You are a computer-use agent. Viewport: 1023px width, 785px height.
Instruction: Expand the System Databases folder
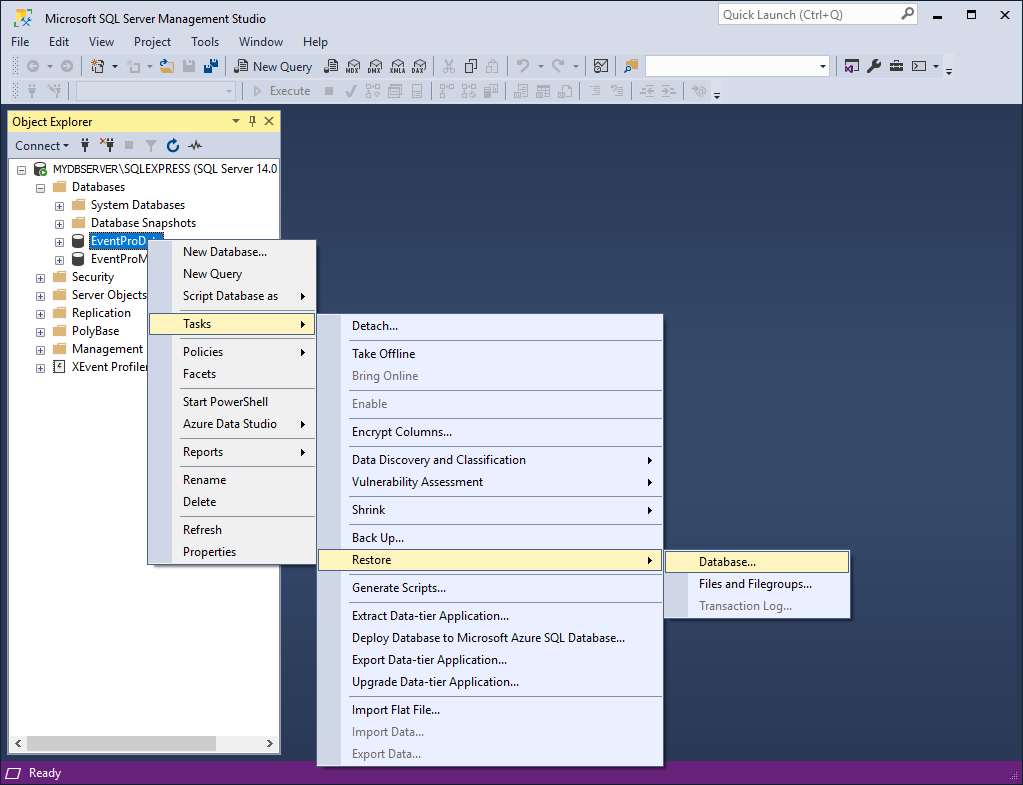tap(59, 206)
